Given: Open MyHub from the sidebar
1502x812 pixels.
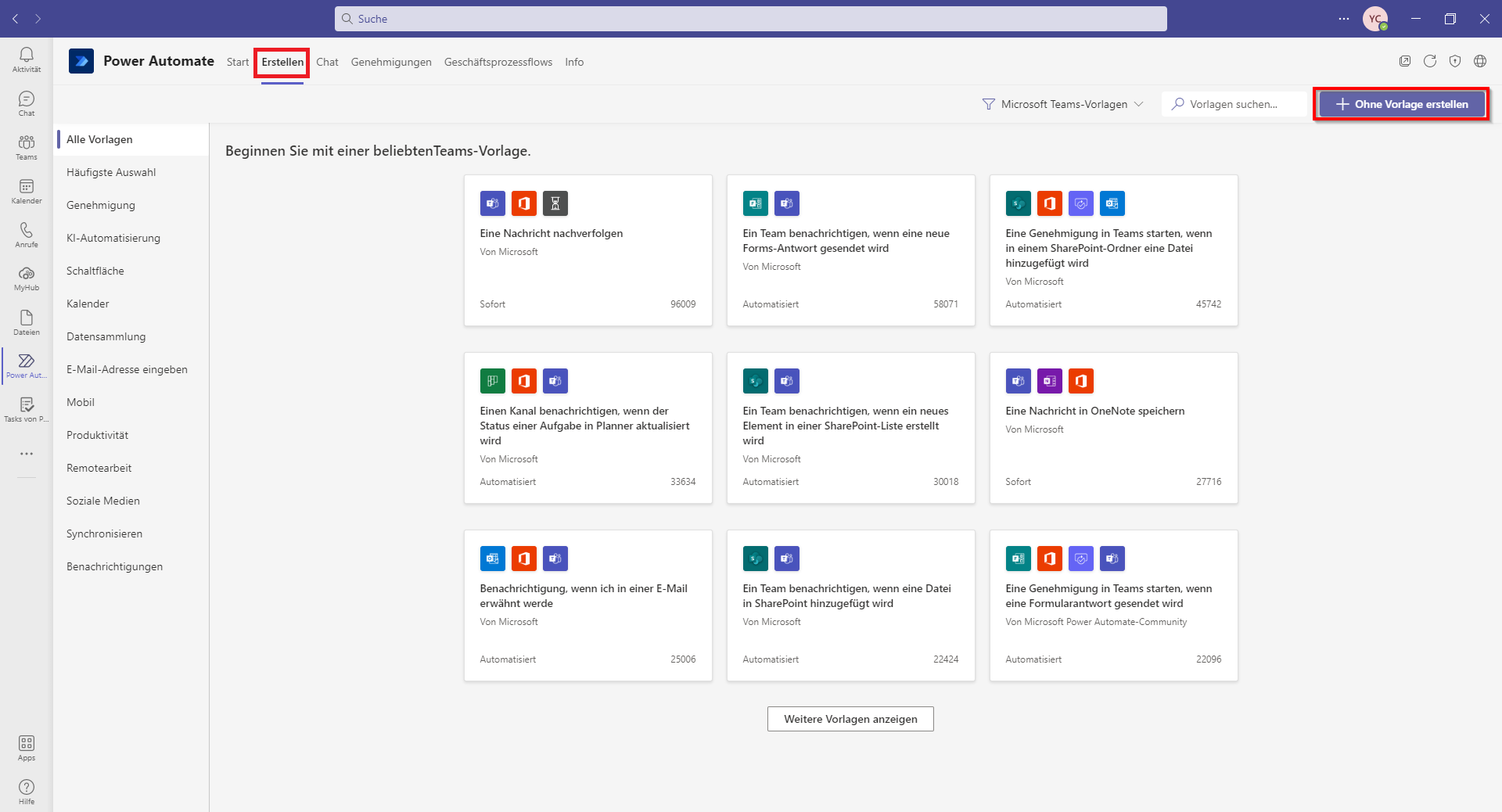Looking at the screenshot, I should coord(26,278).
